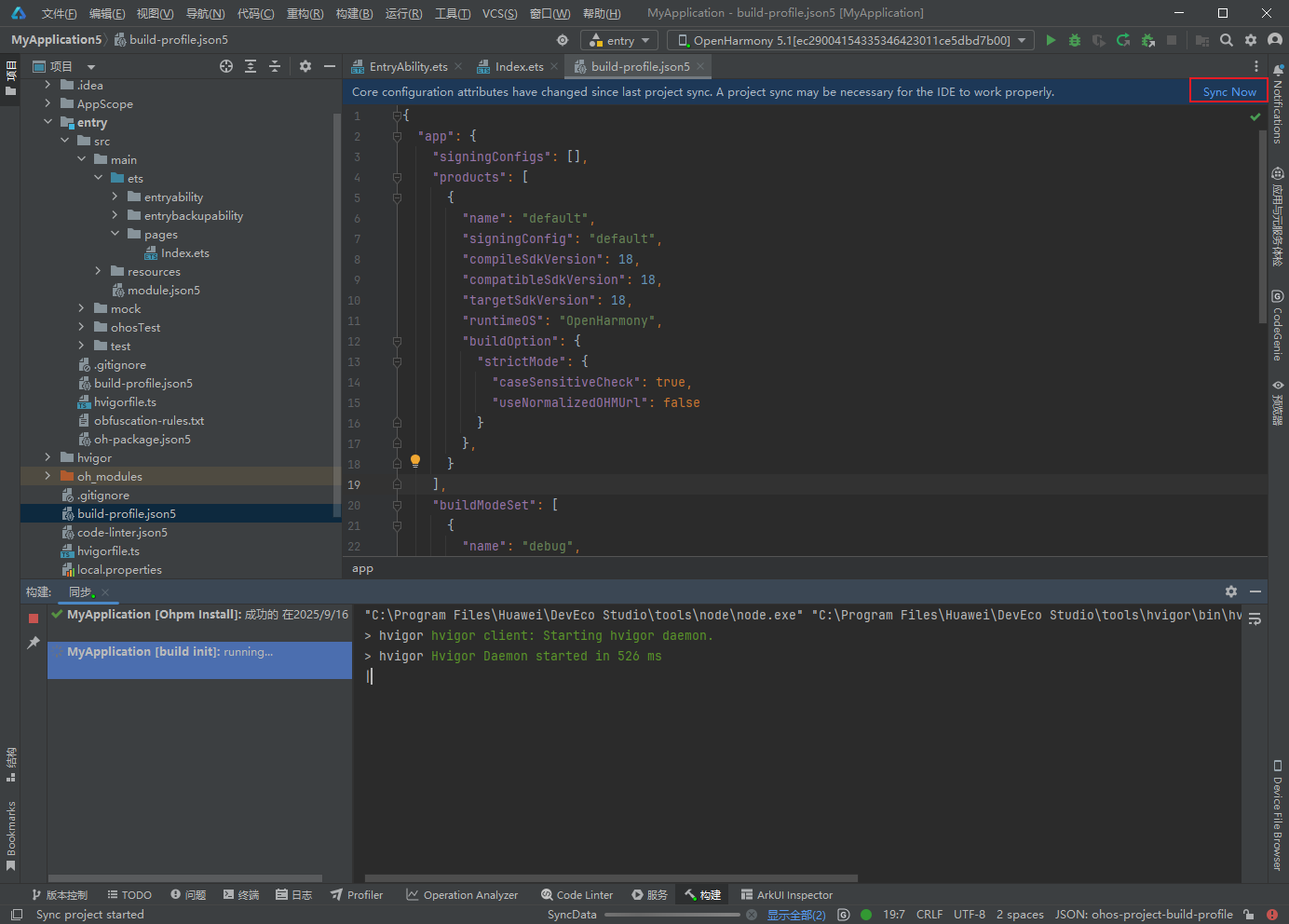Image resolution: width=1289 pixels, height=924 pixels.
Task: Select the 同步 tab in build panel
Action: pos(80,591)
